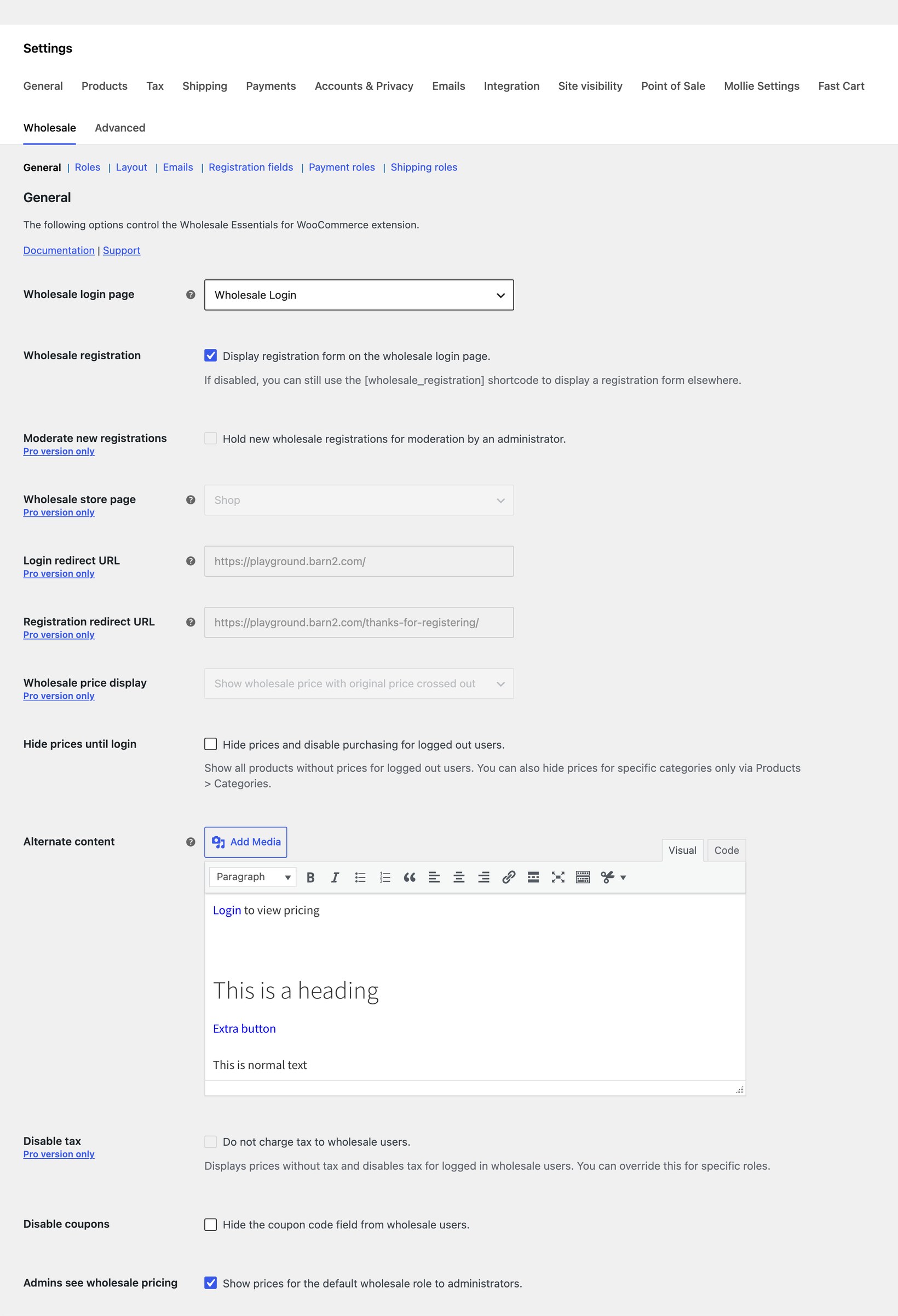Viewport: 898px width, 1316px height.
Task: Open the Integration tab
Action: (511, 86)
